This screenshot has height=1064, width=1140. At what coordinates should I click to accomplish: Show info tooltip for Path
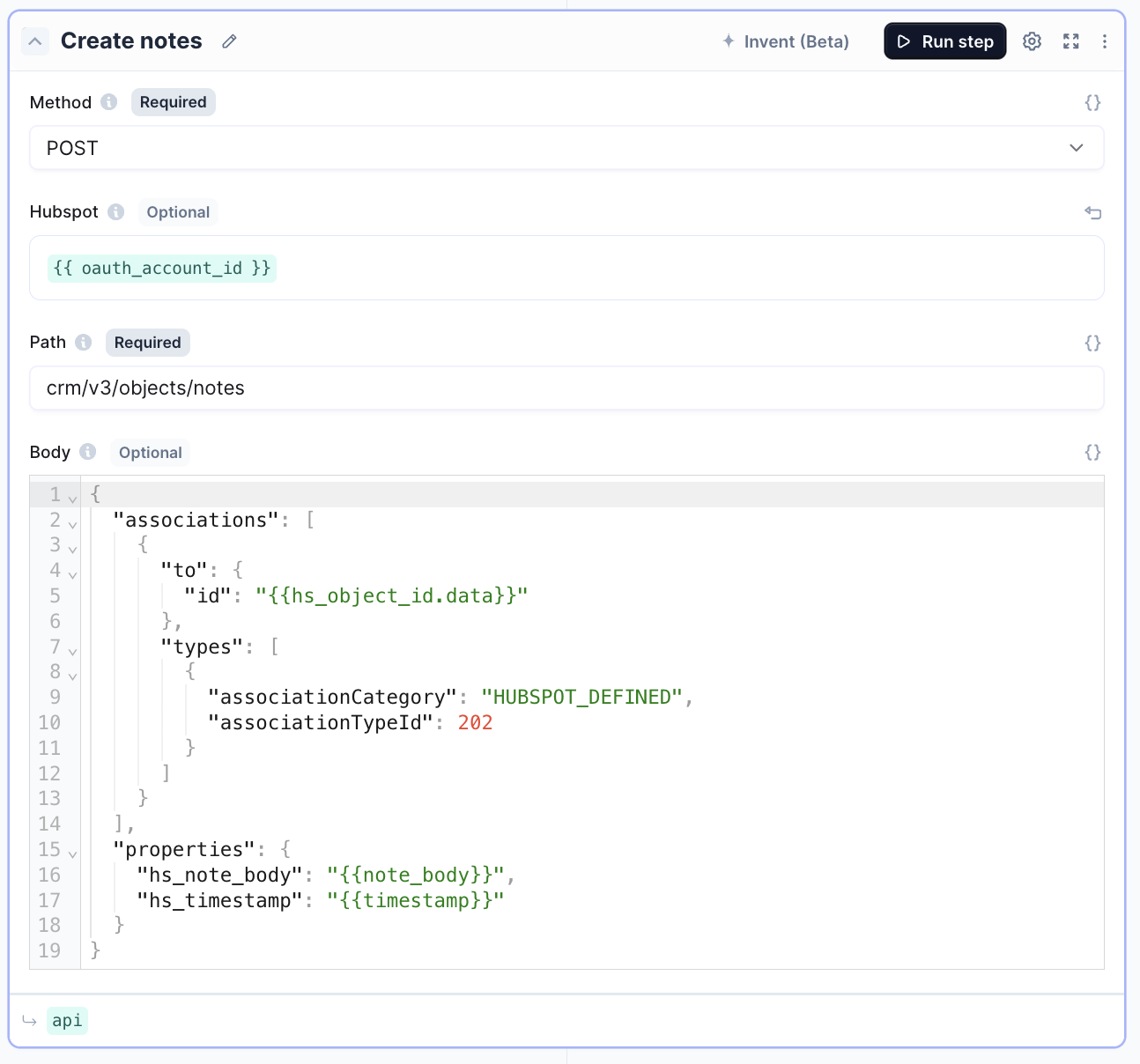pyautogui.click(x=84, y=343)
